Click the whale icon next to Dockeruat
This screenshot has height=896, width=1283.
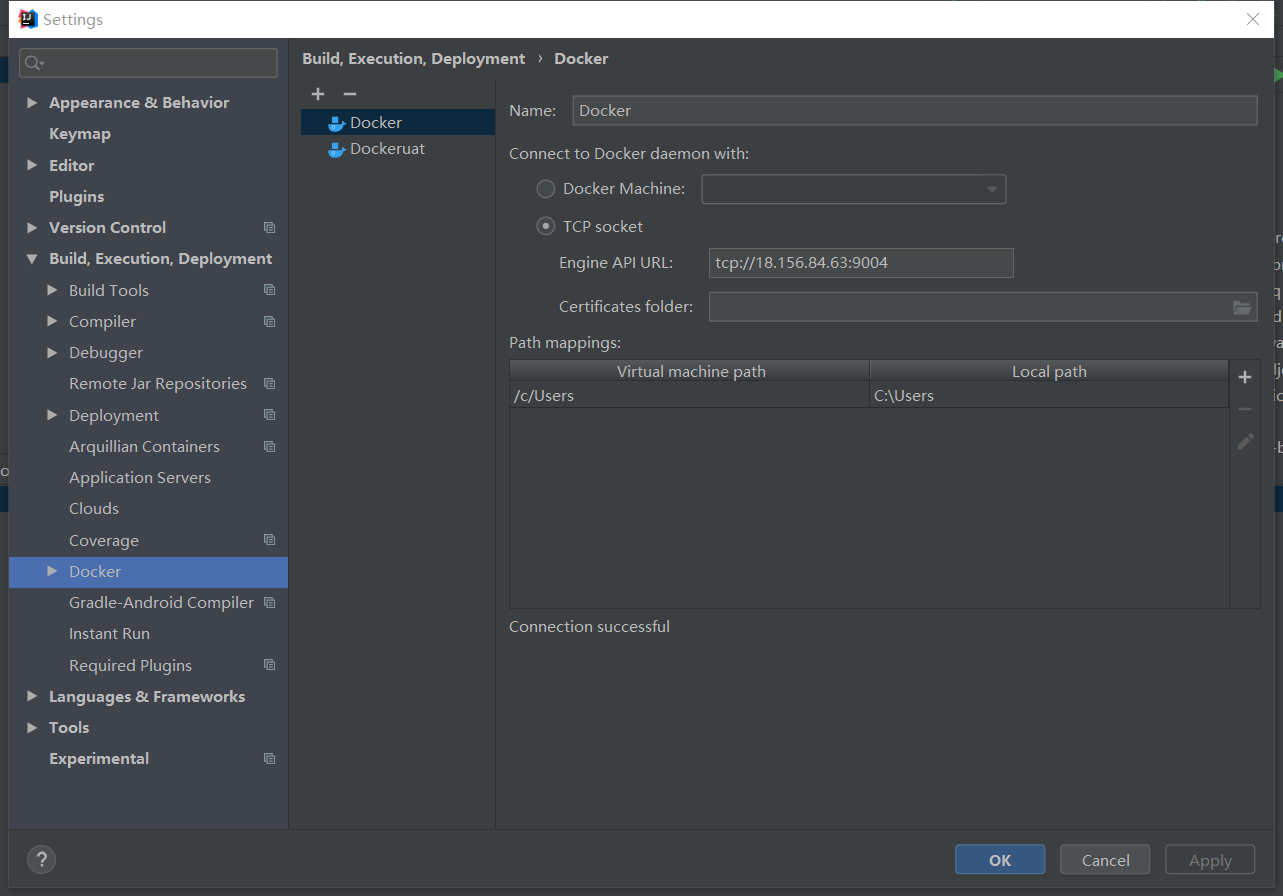337,149
